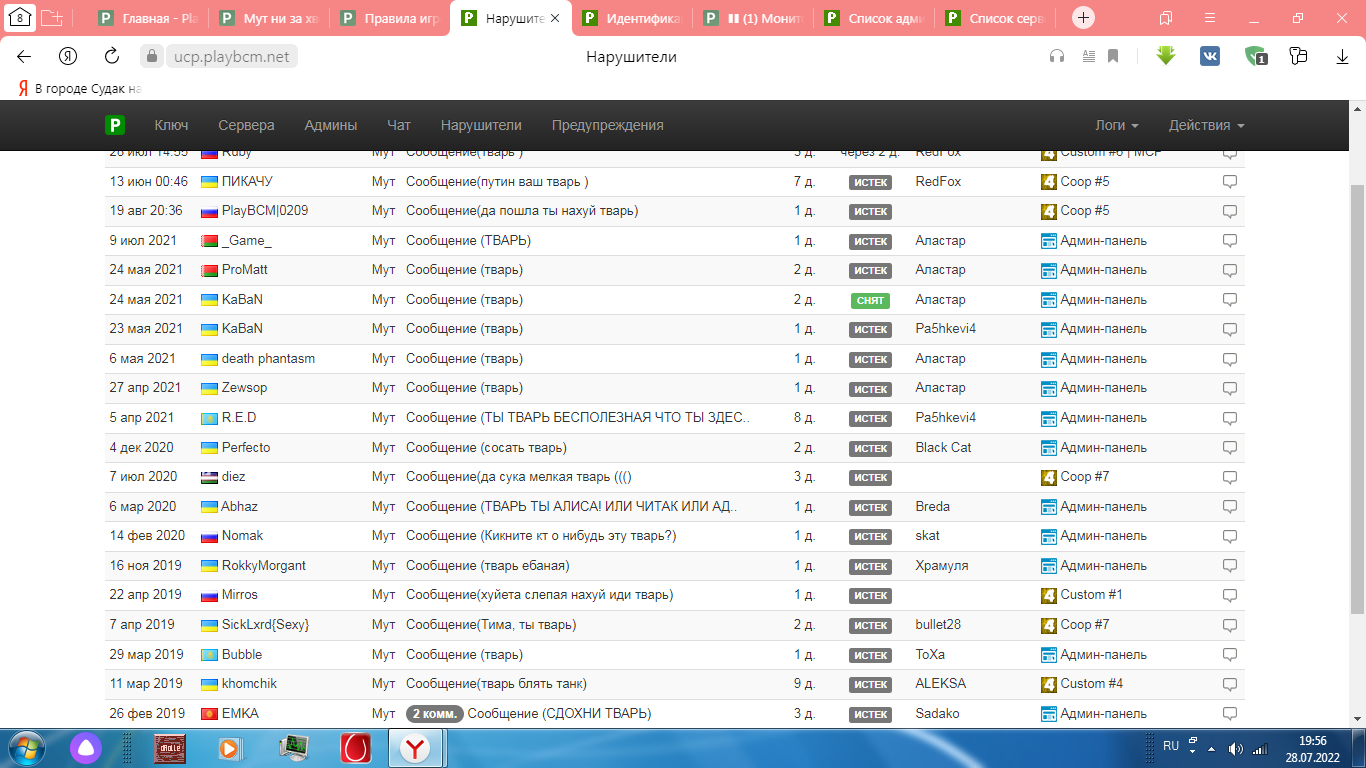
Task: Open the Сервера navbar item
Action: pyautogui.click(x=246, y=125)
